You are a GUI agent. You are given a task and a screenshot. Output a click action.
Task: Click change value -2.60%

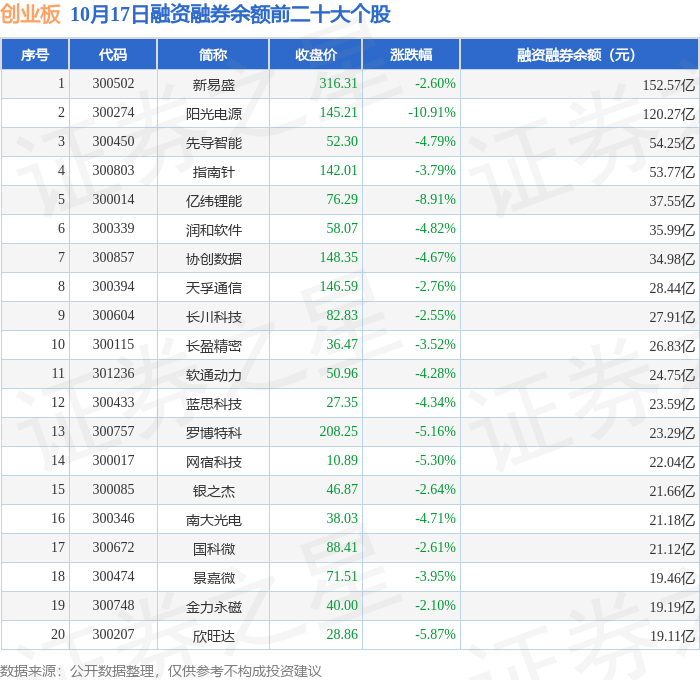[x=435, y=83]
